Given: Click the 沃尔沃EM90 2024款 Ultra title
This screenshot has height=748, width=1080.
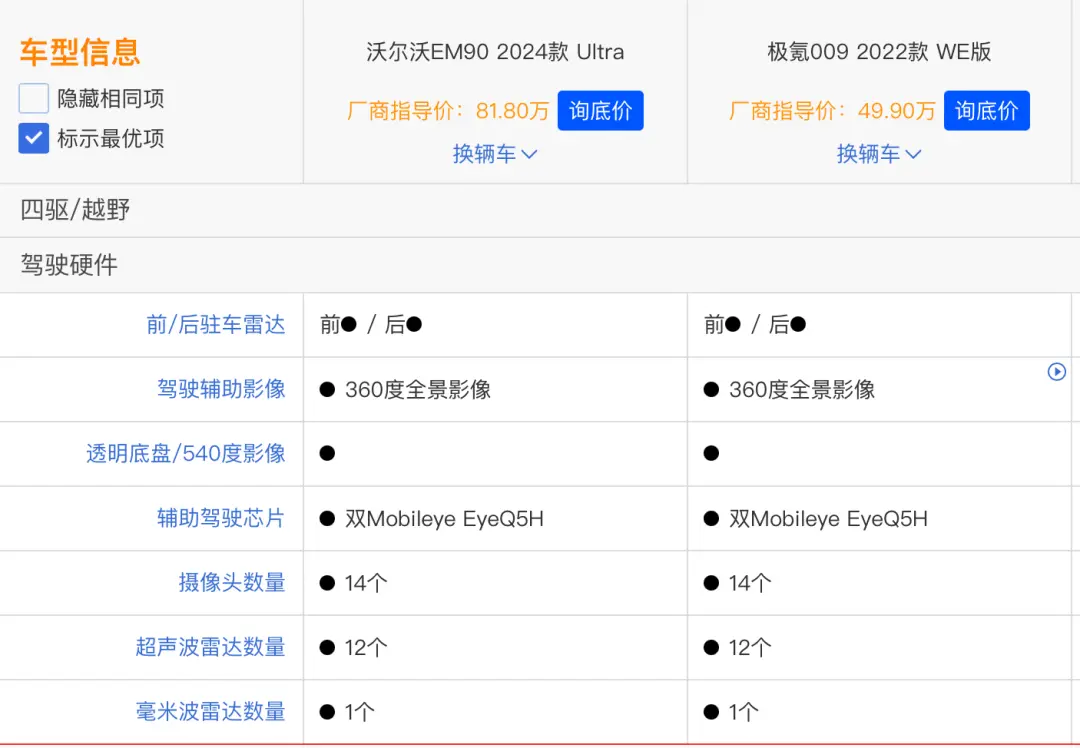Looking at the screenshot, I should click(x=495, y=52).
